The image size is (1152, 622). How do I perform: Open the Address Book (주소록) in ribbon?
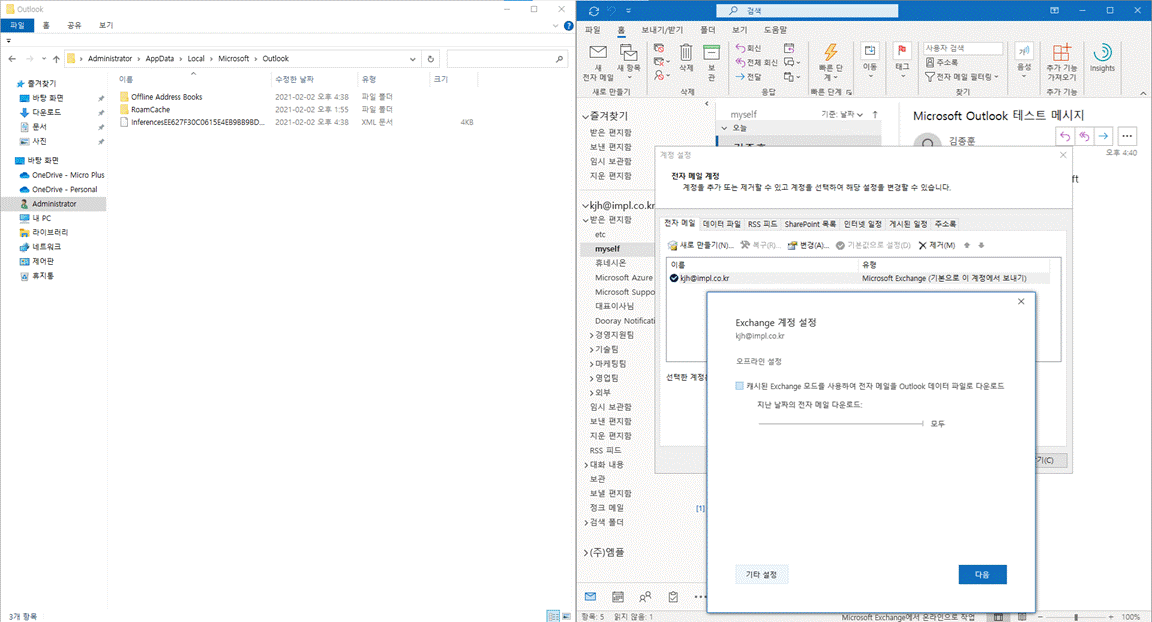[942, 62]
